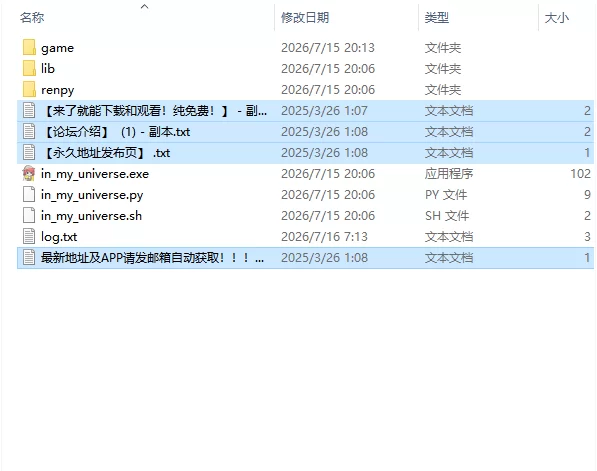
Task: Select the renpy folder icon
Action: click(29, 89)
